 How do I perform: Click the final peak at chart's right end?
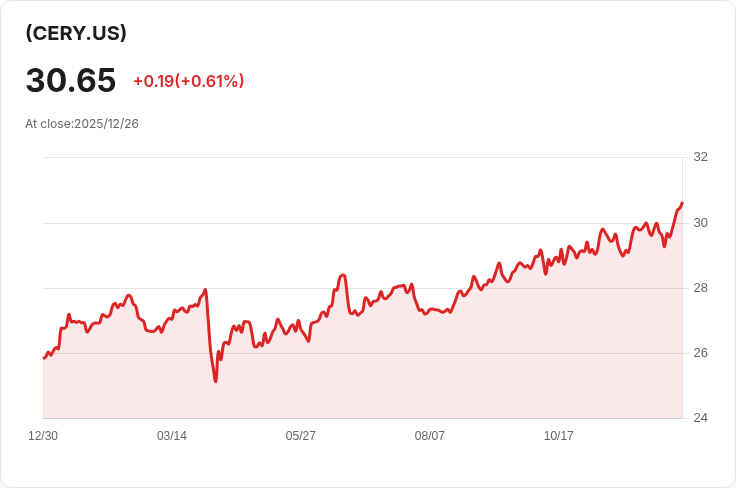tap(682, 203)
